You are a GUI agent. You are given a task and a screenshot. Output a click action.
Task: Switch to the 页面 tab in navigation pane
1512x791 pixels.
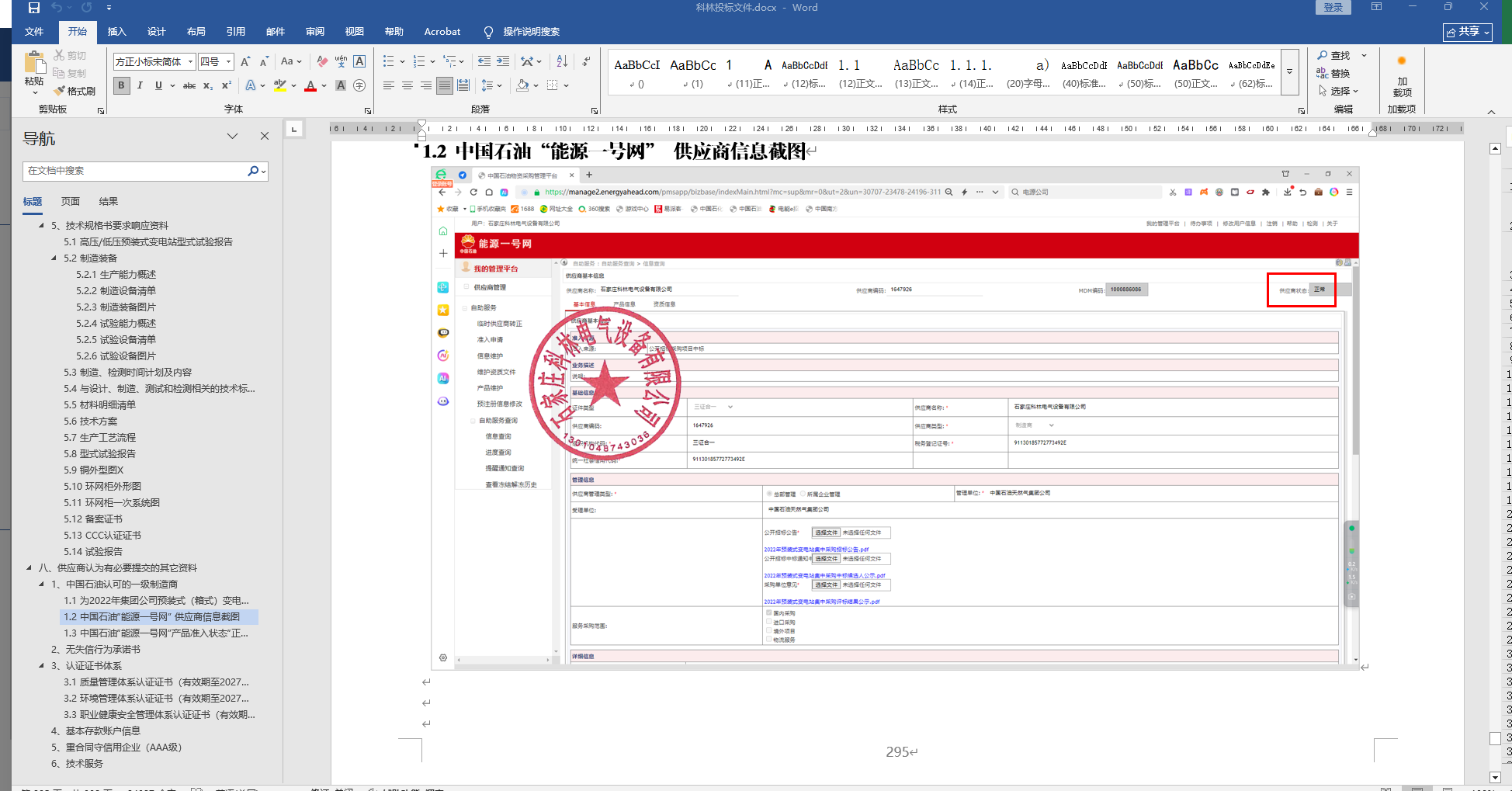coord(71,202)
